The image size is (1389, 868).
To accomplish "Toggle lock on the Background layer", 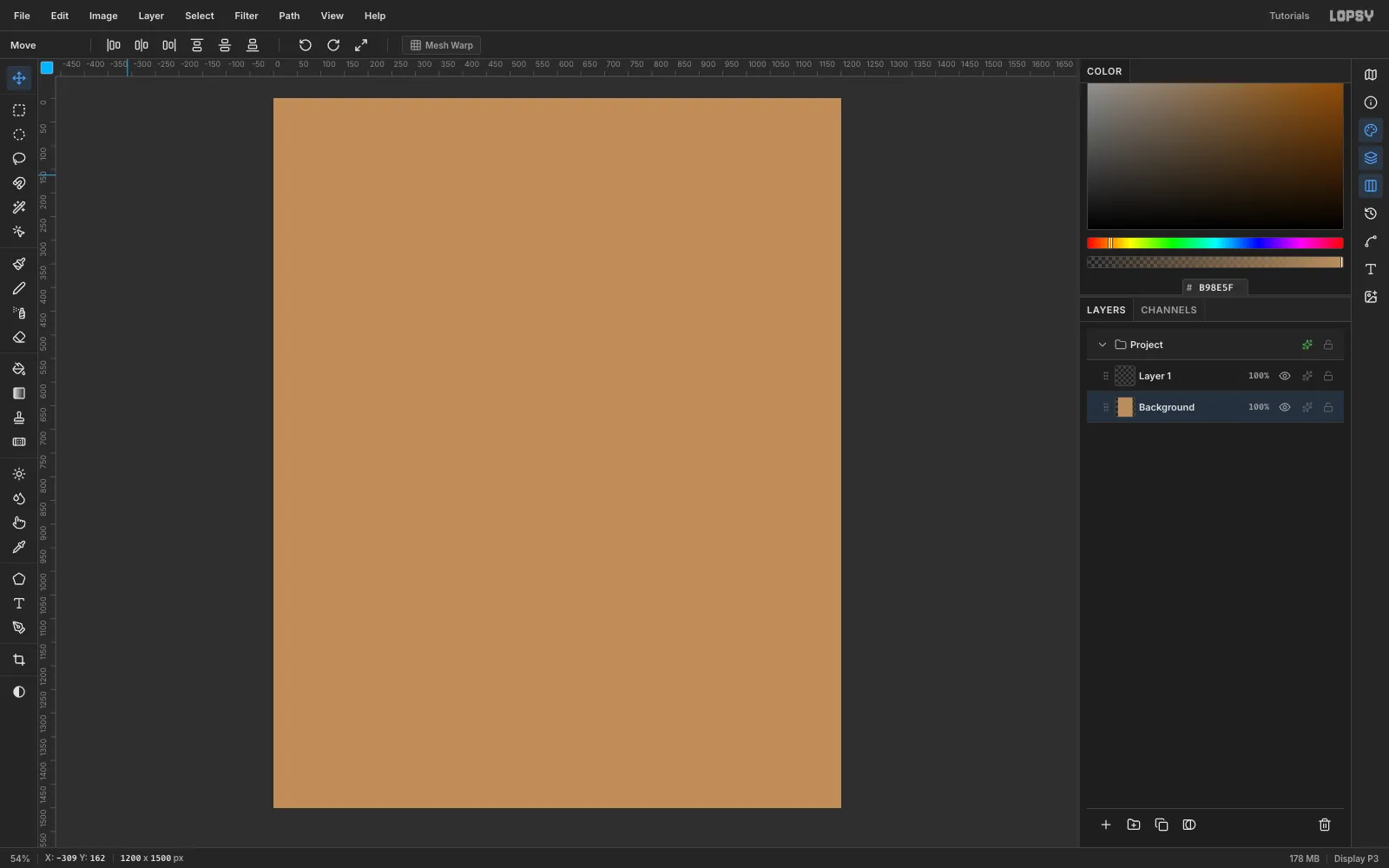I will point(1328,407).
